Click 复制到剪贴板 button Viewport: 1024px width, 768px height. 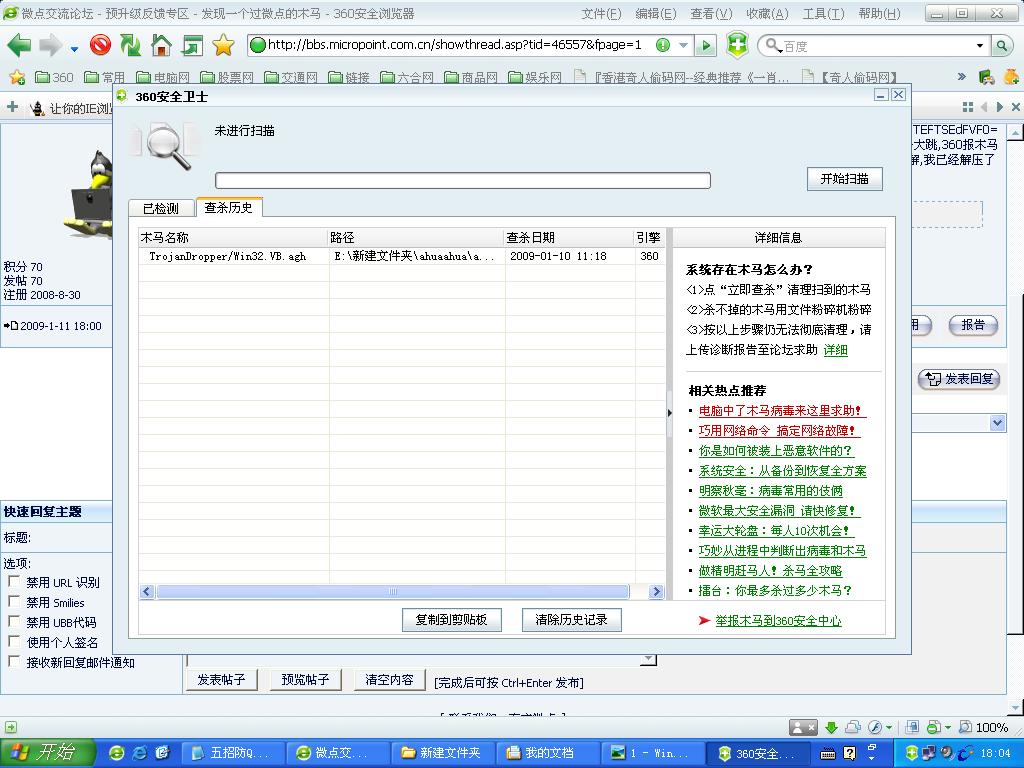[x=451, y=619]
